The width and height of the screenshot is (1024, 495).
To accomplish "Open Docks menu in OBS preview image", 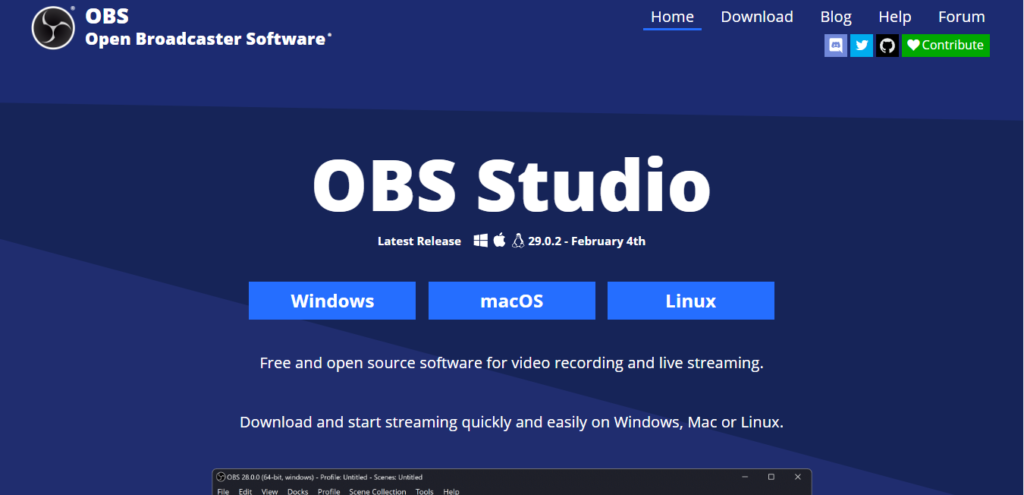I will coord(298,491).
